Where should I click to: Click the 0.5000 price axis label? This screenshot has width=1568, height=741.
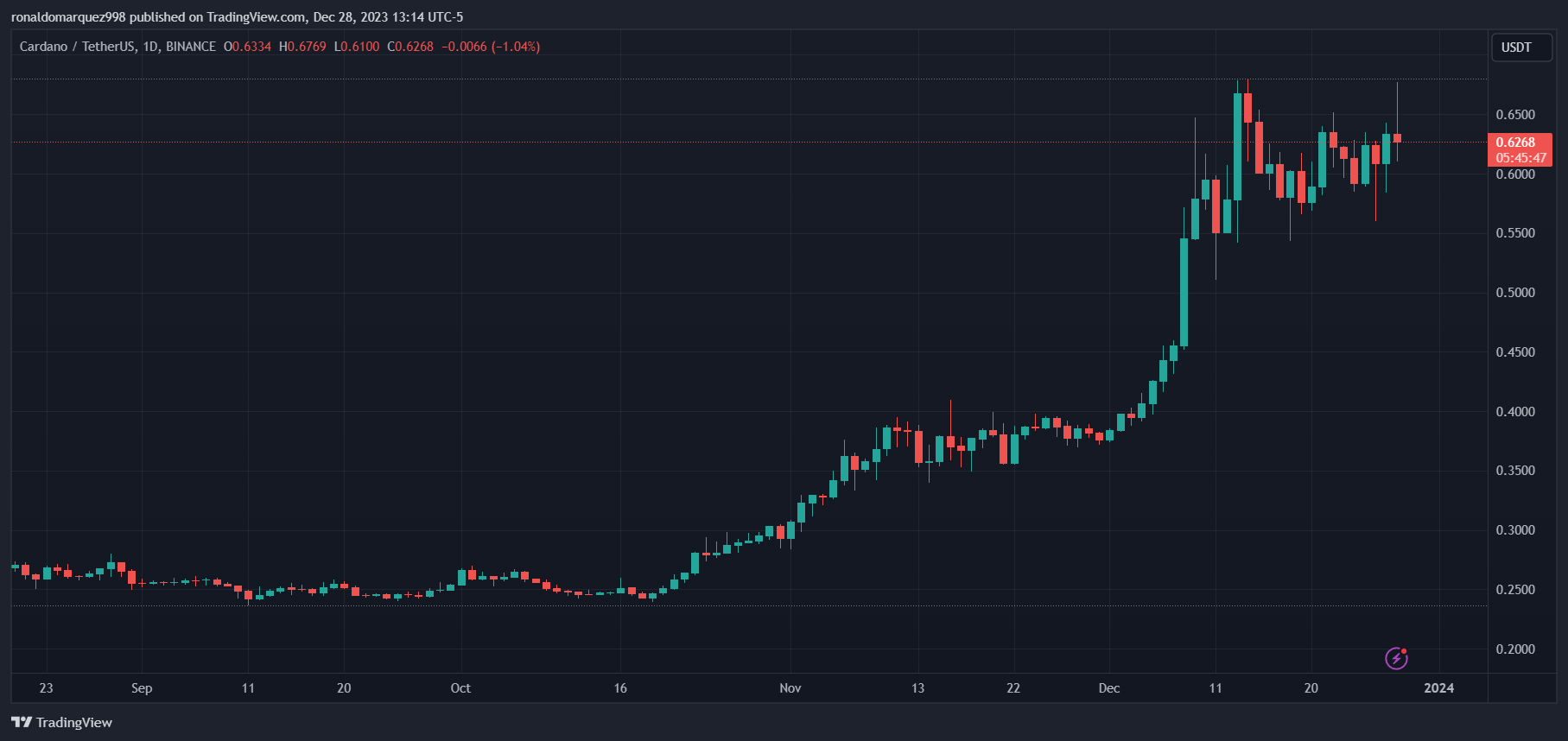tap(1515, 293)
